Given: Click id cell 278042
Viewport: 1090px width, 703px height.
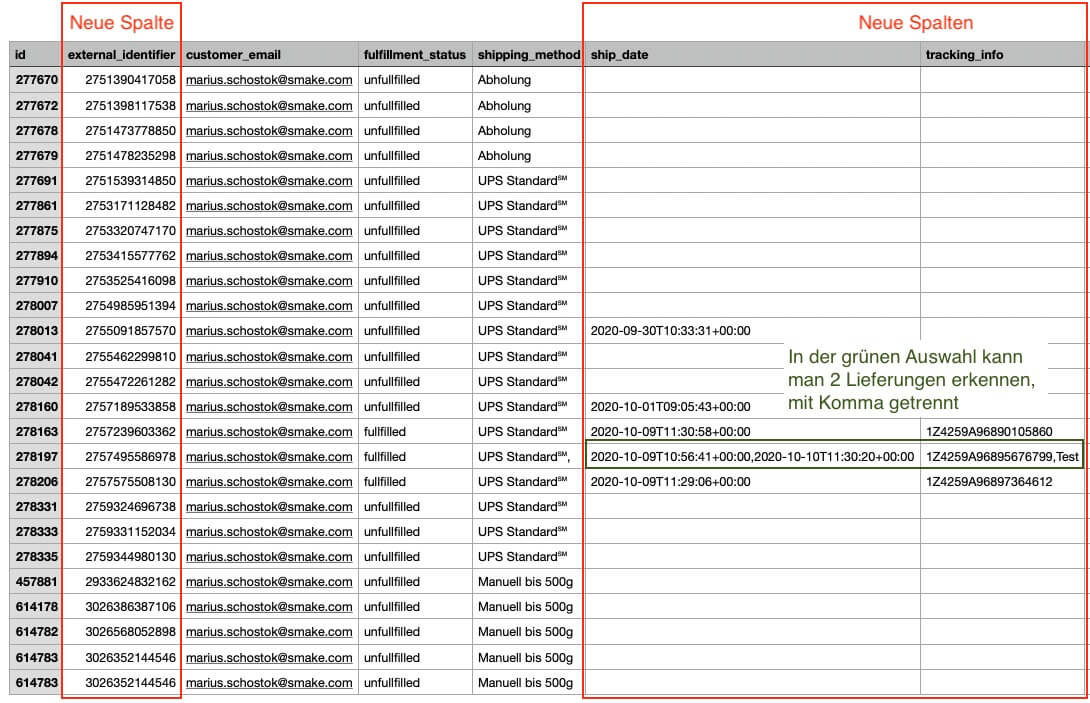Looking at the screenshot, I should point(35,382).
